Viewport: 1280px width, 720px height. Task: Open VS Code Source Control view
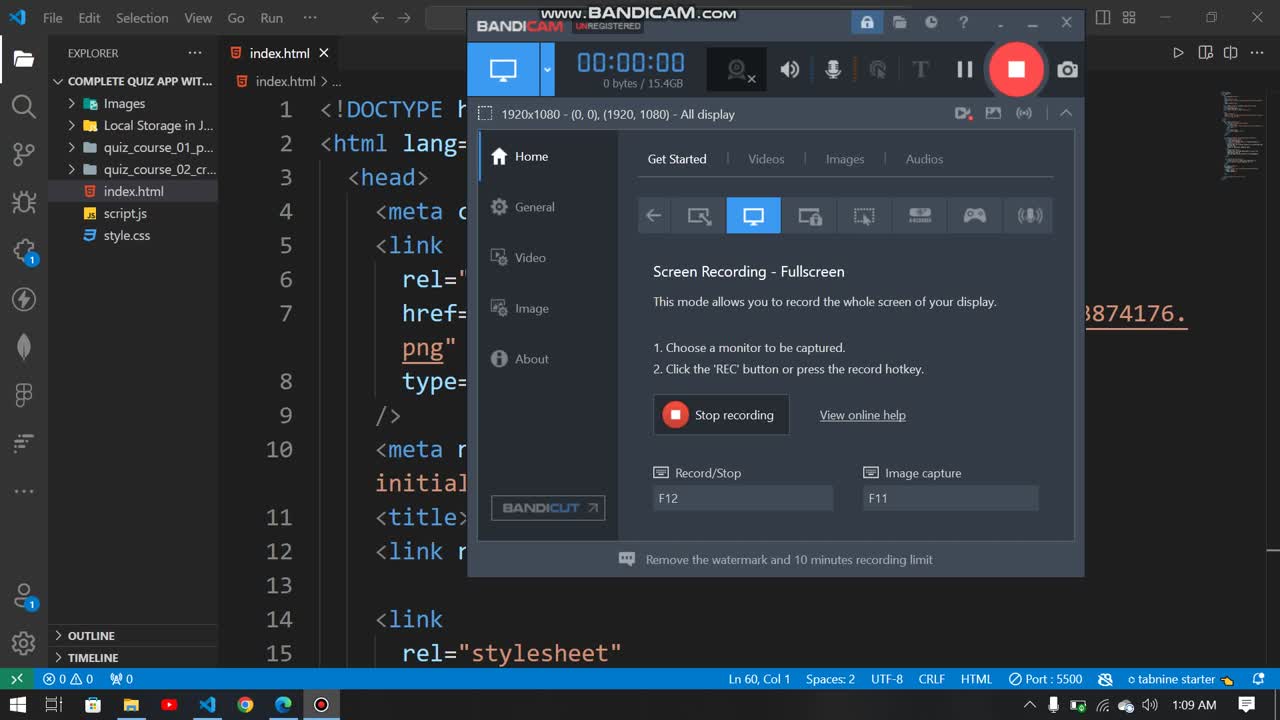point(24,154)
